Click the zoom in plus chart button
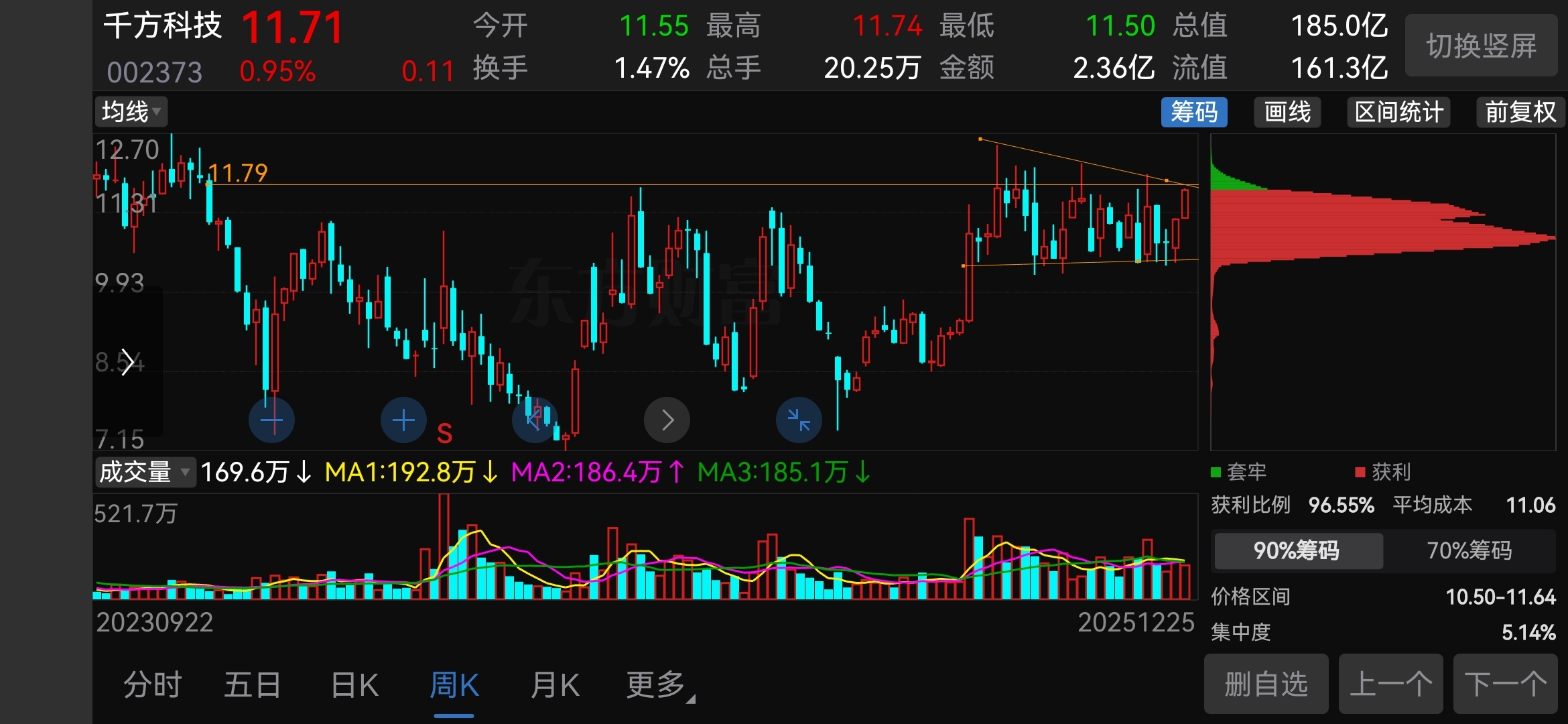 [403, 420]
